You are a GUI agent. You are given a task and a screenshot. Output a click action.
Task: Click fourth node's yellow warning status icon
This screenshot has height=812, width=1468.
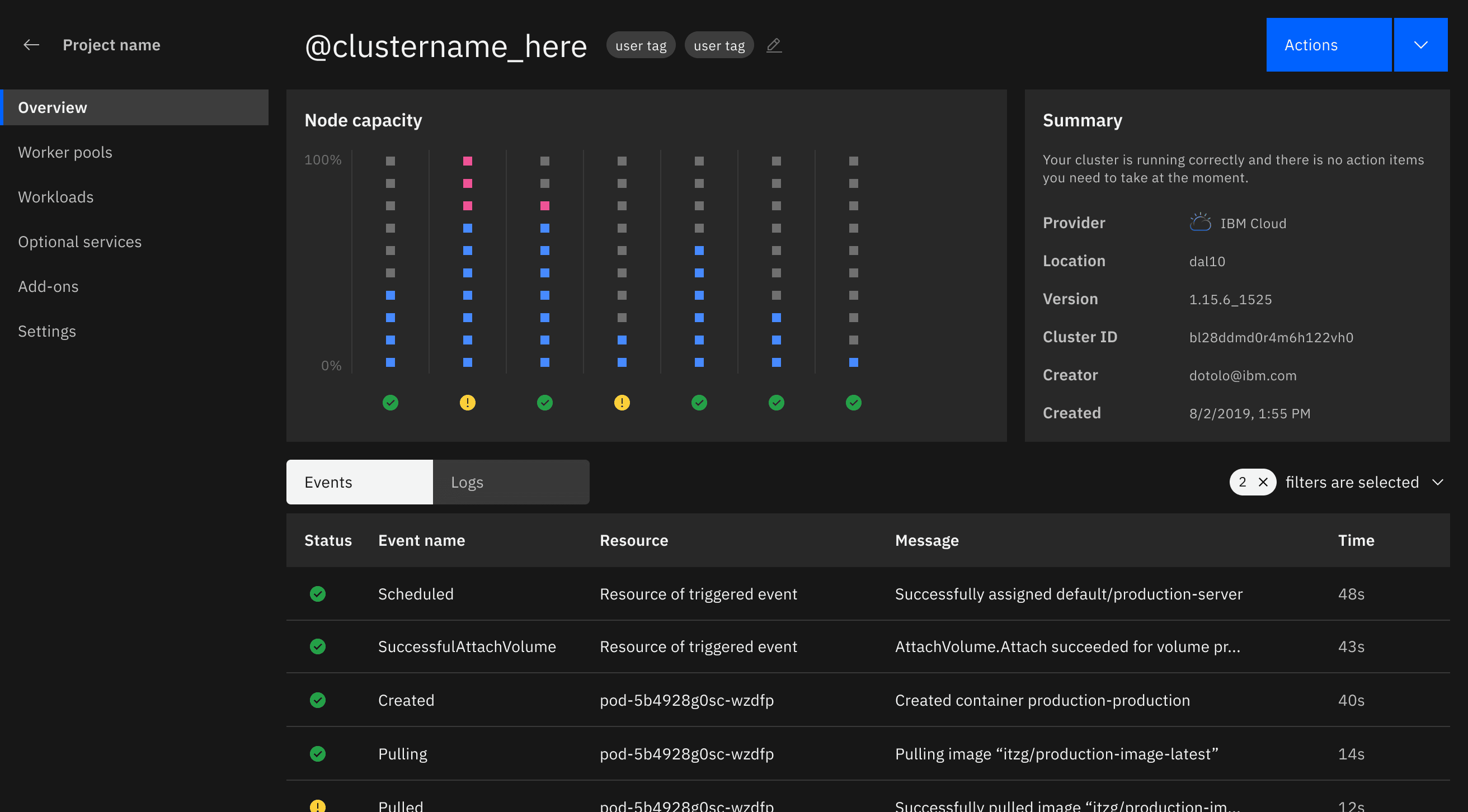(x=622, y=403)
